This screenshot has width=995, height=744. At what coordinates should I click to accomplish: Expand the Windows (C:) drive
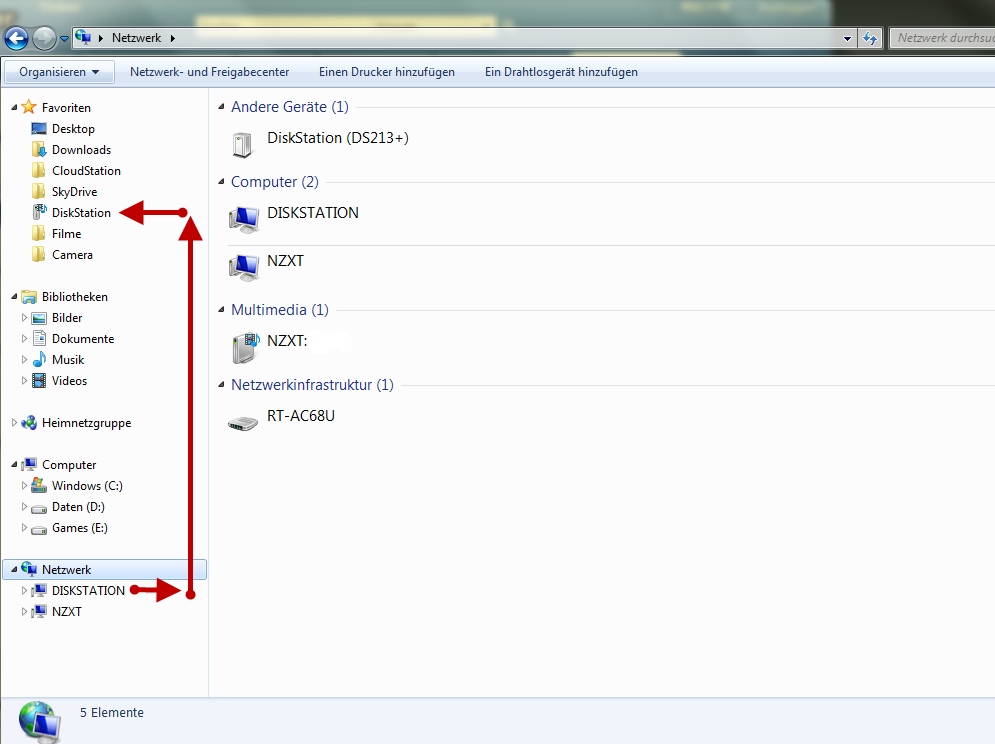pos(24,486)
